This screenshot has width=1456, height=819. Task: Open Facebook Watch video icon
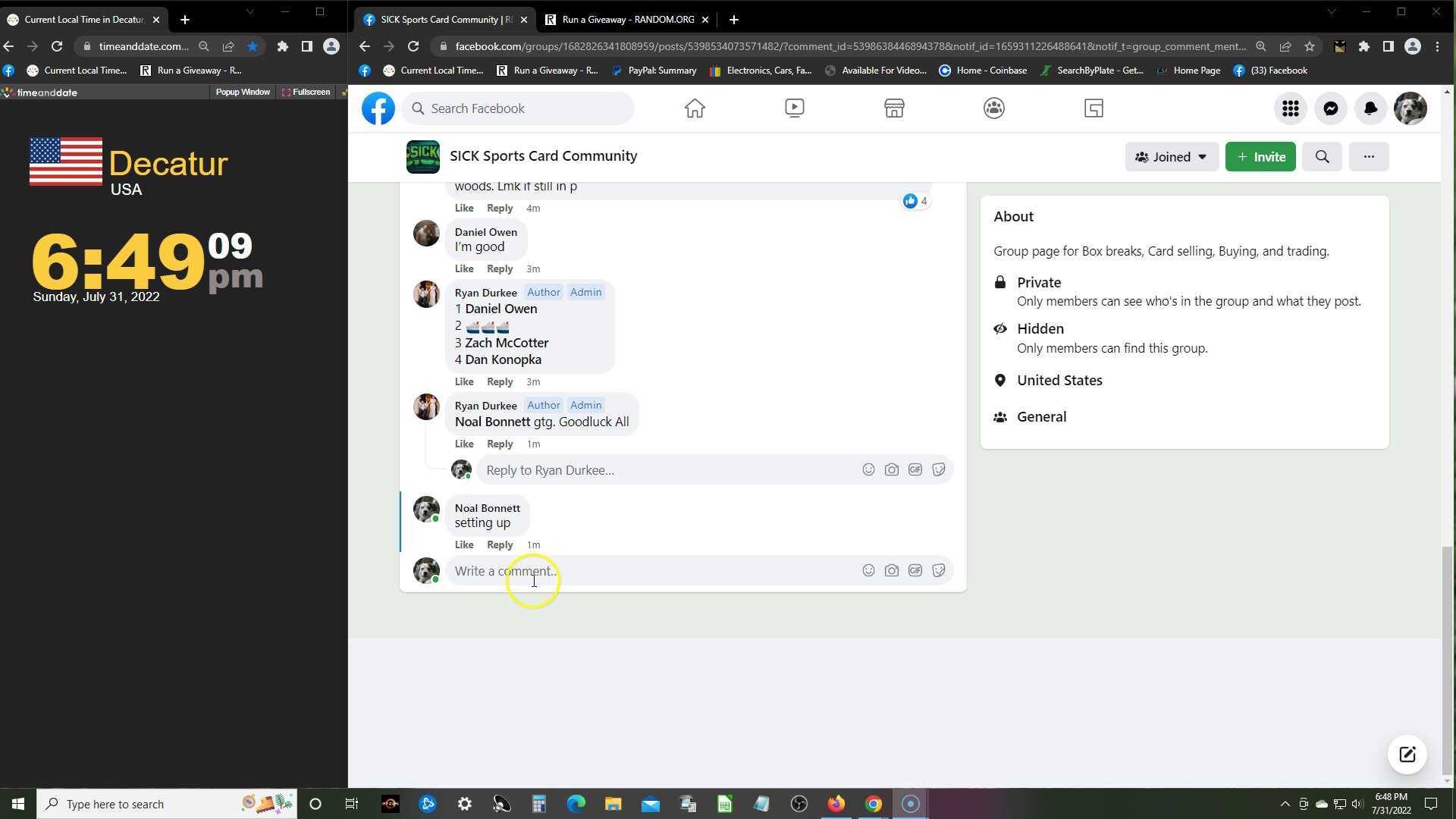coord(794,108)
